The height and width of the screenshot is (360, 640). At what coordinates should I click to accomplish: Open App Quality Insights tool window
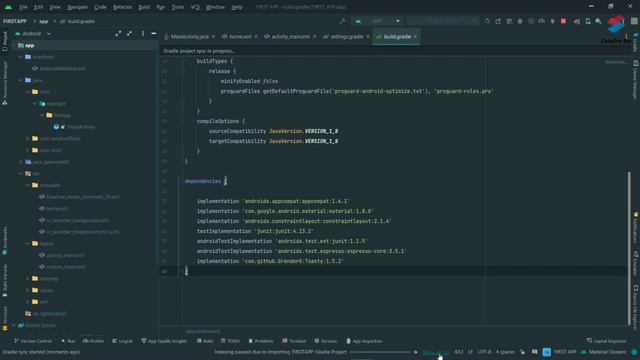(x=164, y=341)
